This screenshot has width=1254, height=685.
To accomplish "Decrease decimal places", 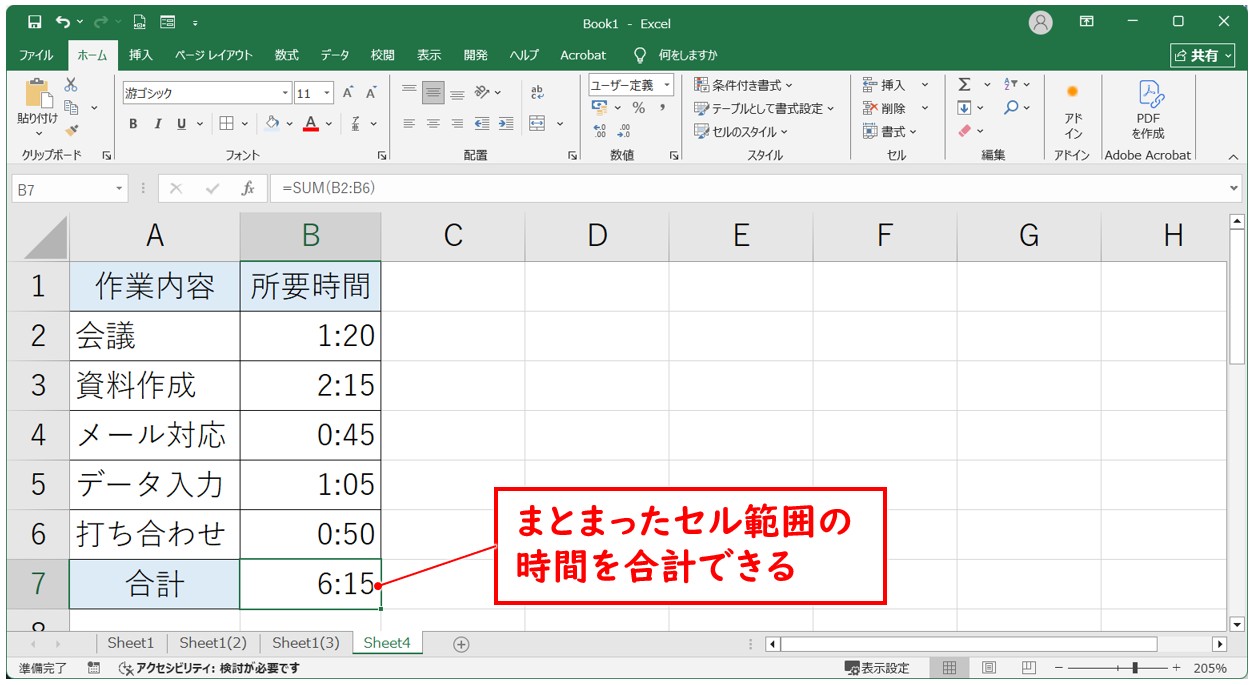I will [624, 131].
